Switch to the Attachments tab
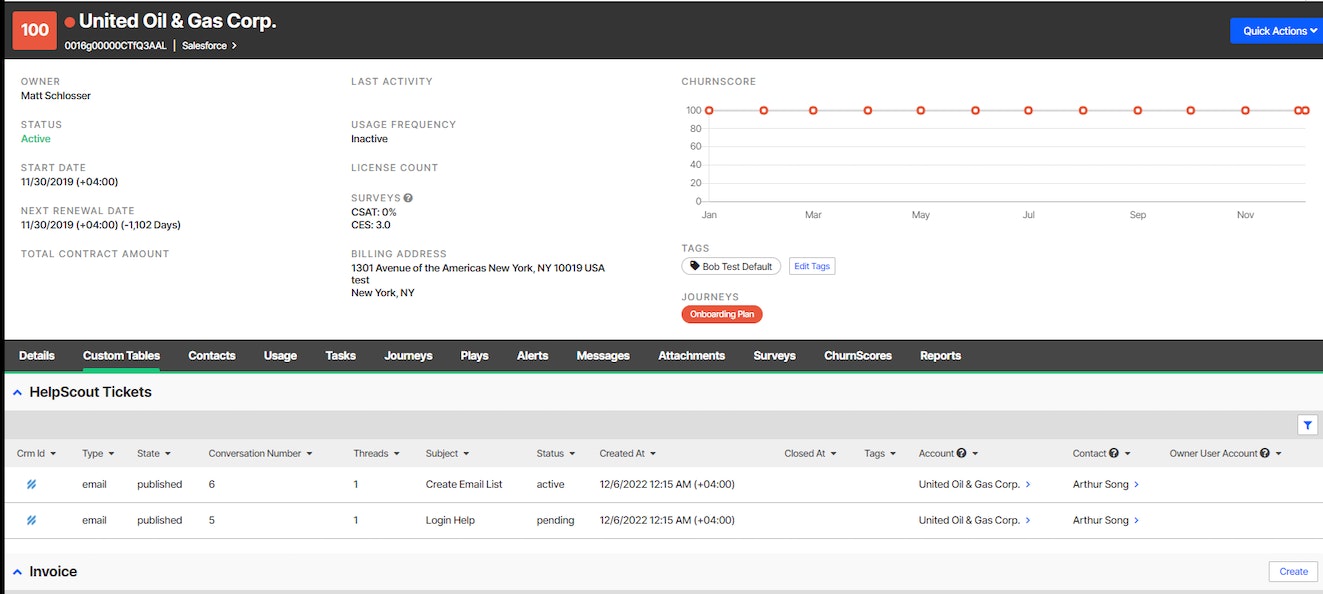 tap(692, 355)
